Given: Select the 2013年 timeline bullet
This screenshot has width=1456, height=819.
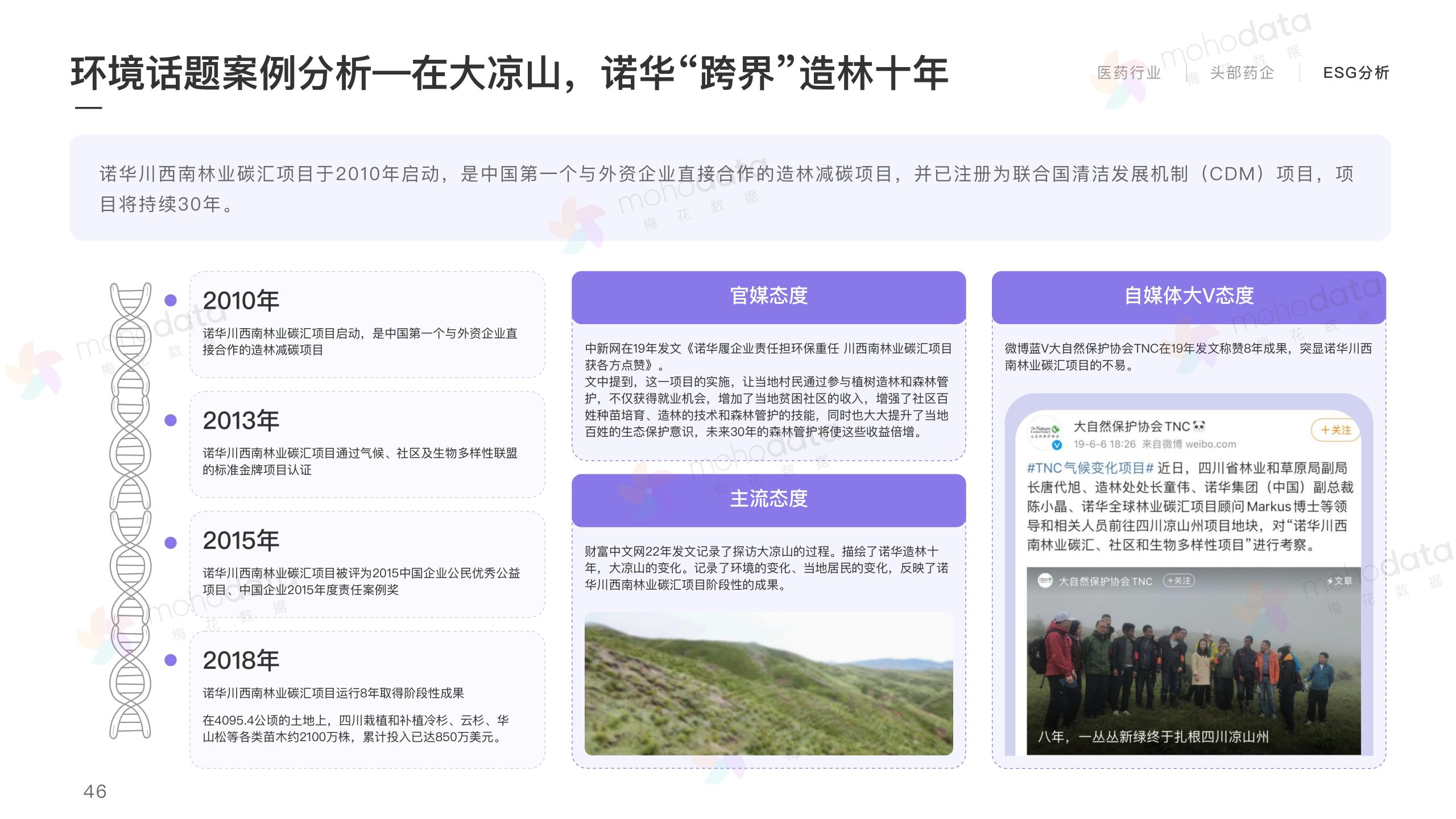Looking at the screenshot, I should click(171, 420).
